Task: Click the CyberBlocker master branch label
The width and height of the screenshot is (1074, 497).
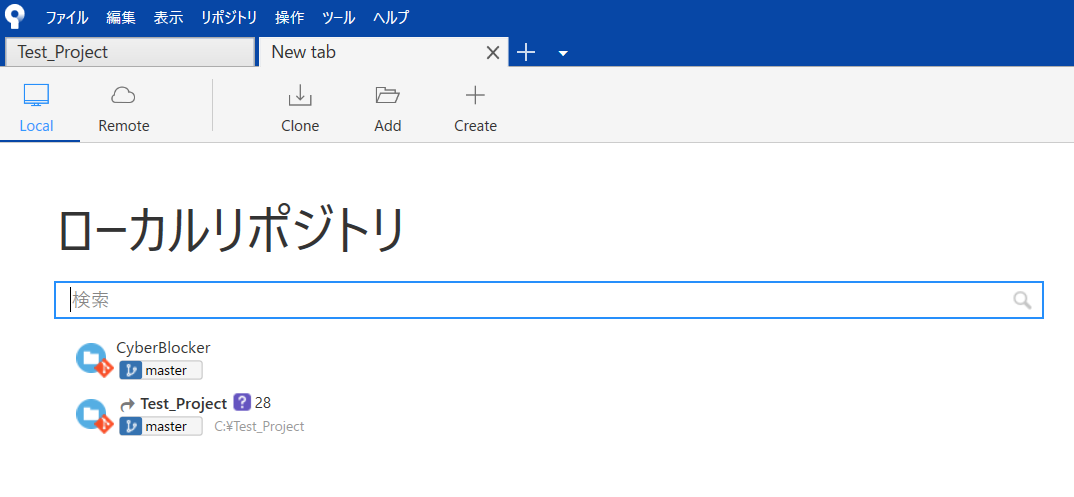Action: 161,371
